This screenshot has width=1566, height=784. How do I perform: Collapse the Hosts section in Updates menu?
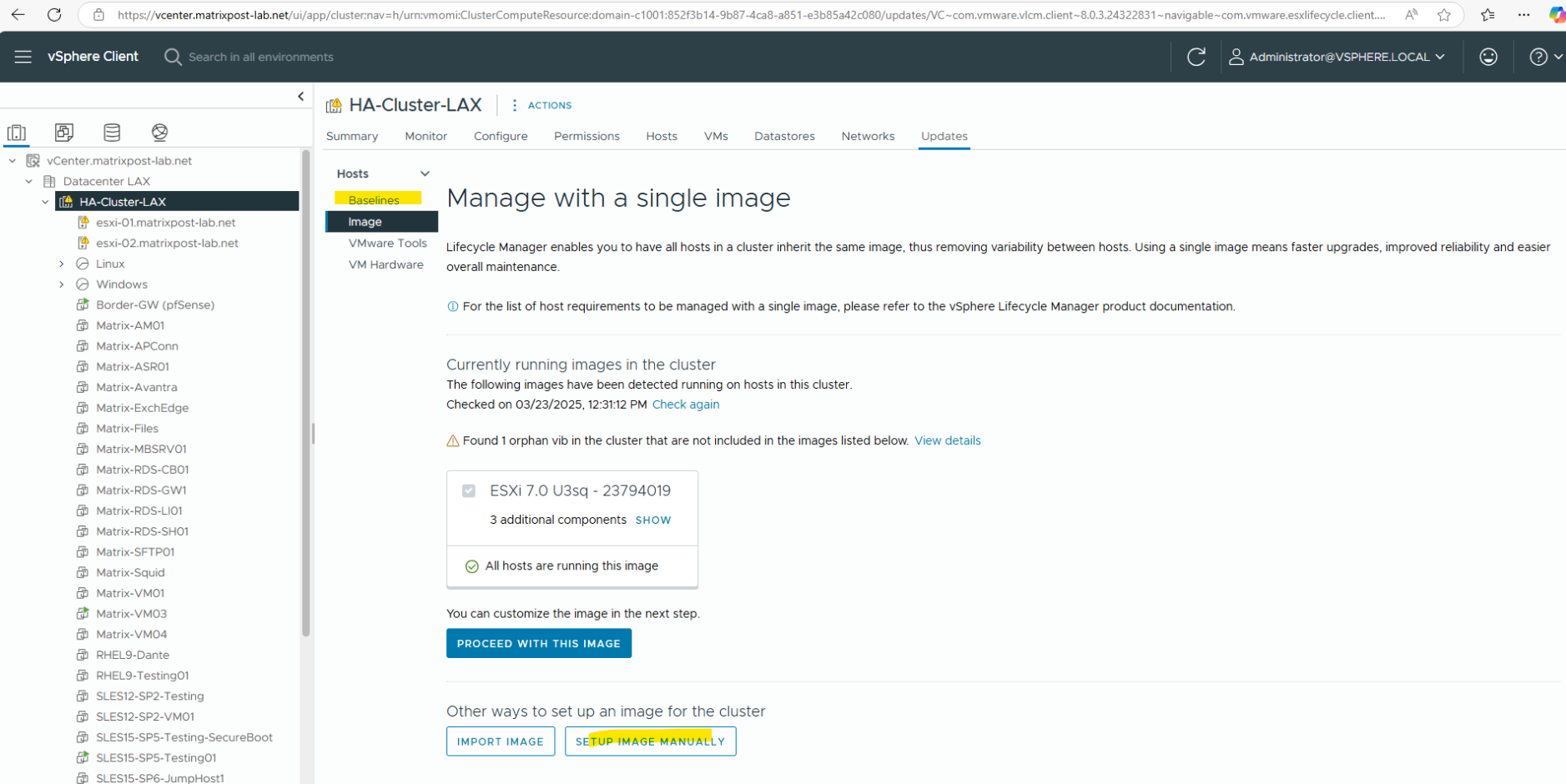coord(425,173)
